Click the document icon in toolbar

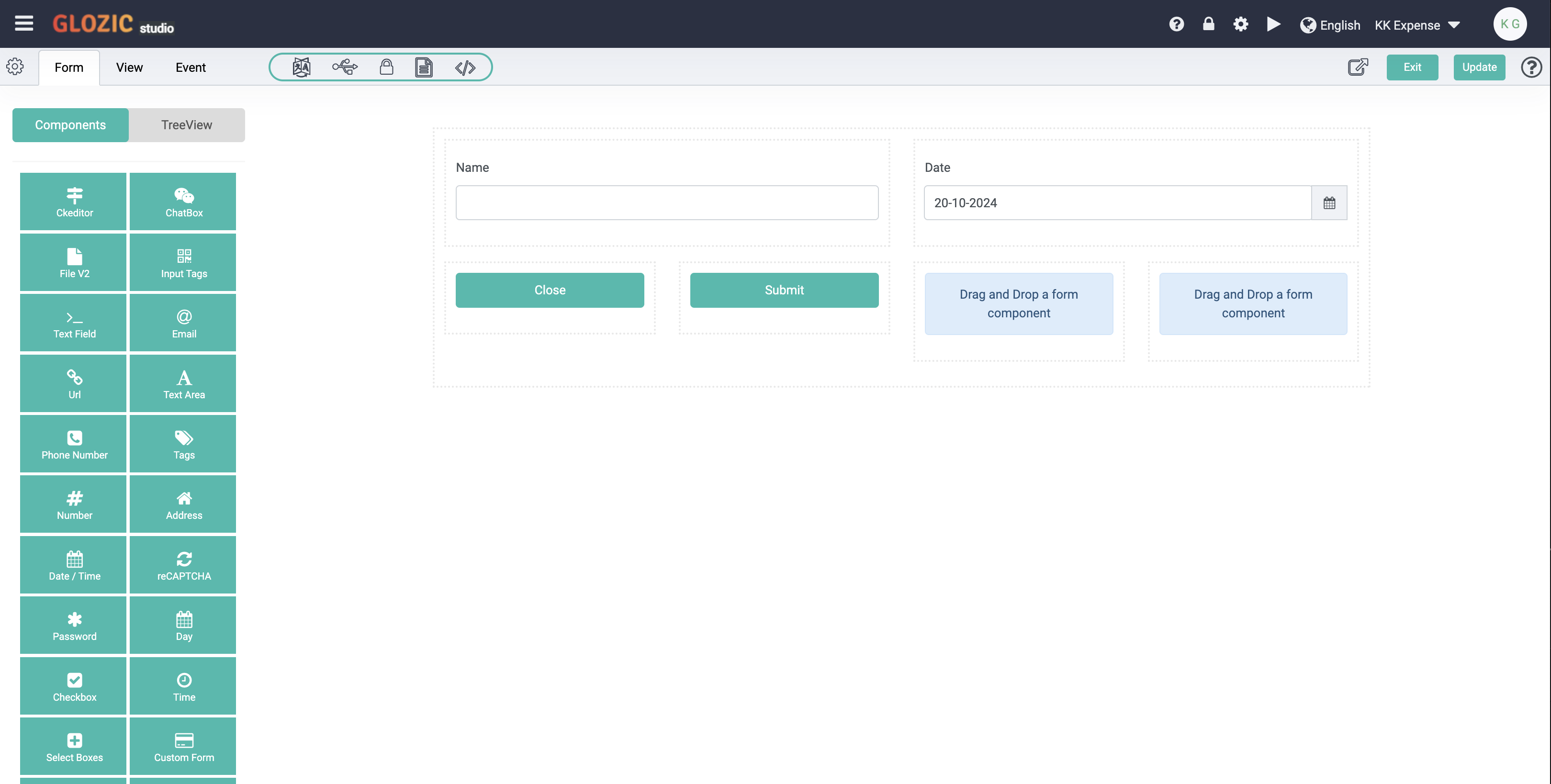pos(424,67)
